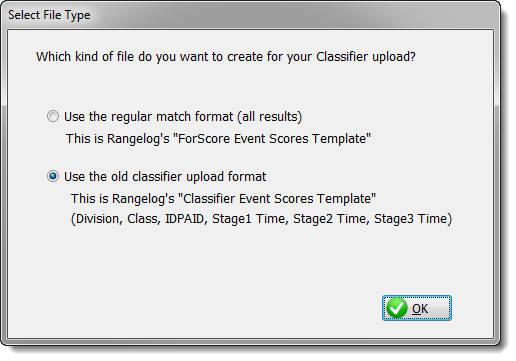This screenshot has height=361, width=516.
Task: Select the old classifier upload format radio button
Action: (53, 176)
